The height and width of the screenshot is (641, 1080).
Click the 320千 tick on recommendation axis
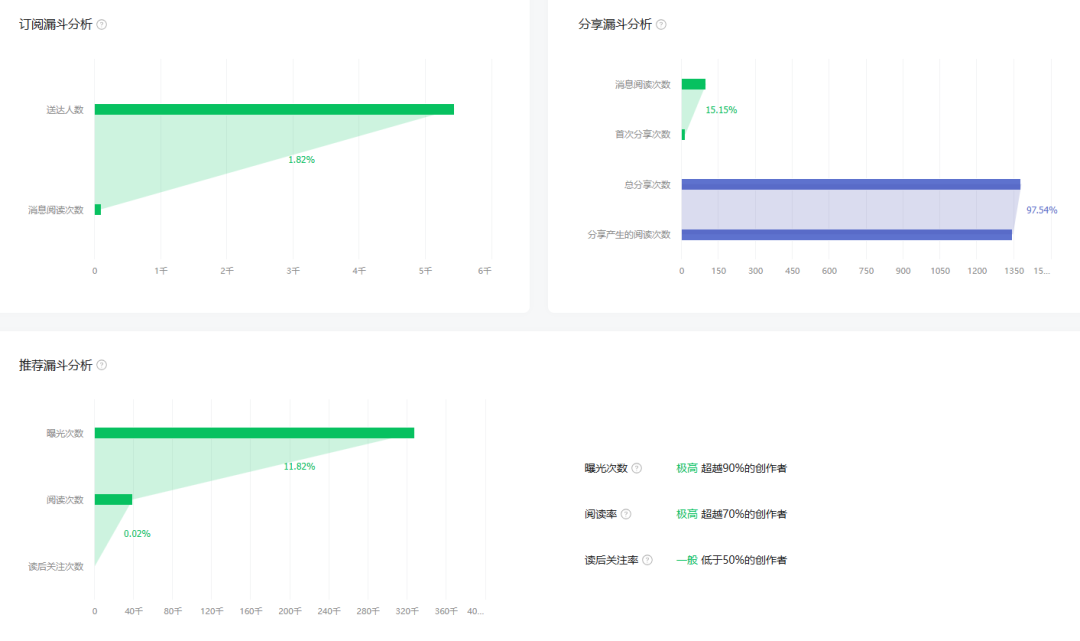point(407,611)
